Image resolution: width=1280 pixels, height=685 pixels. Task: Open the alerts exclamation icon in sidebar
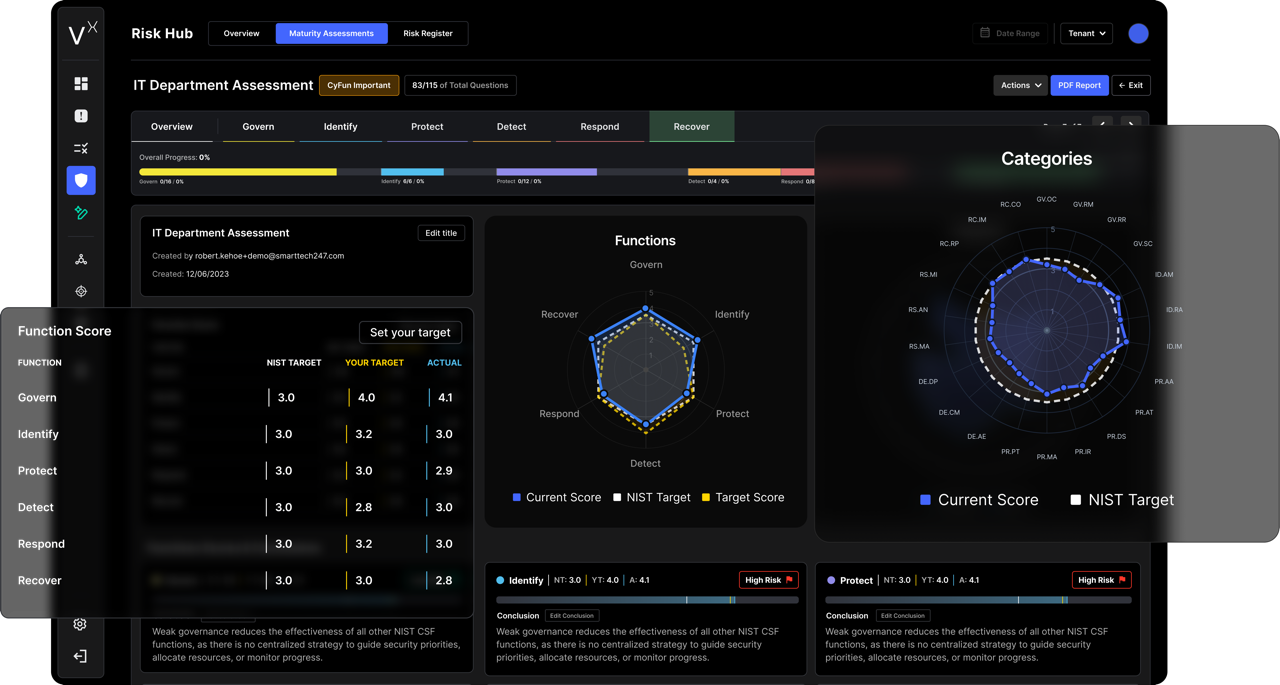point(81,116)
